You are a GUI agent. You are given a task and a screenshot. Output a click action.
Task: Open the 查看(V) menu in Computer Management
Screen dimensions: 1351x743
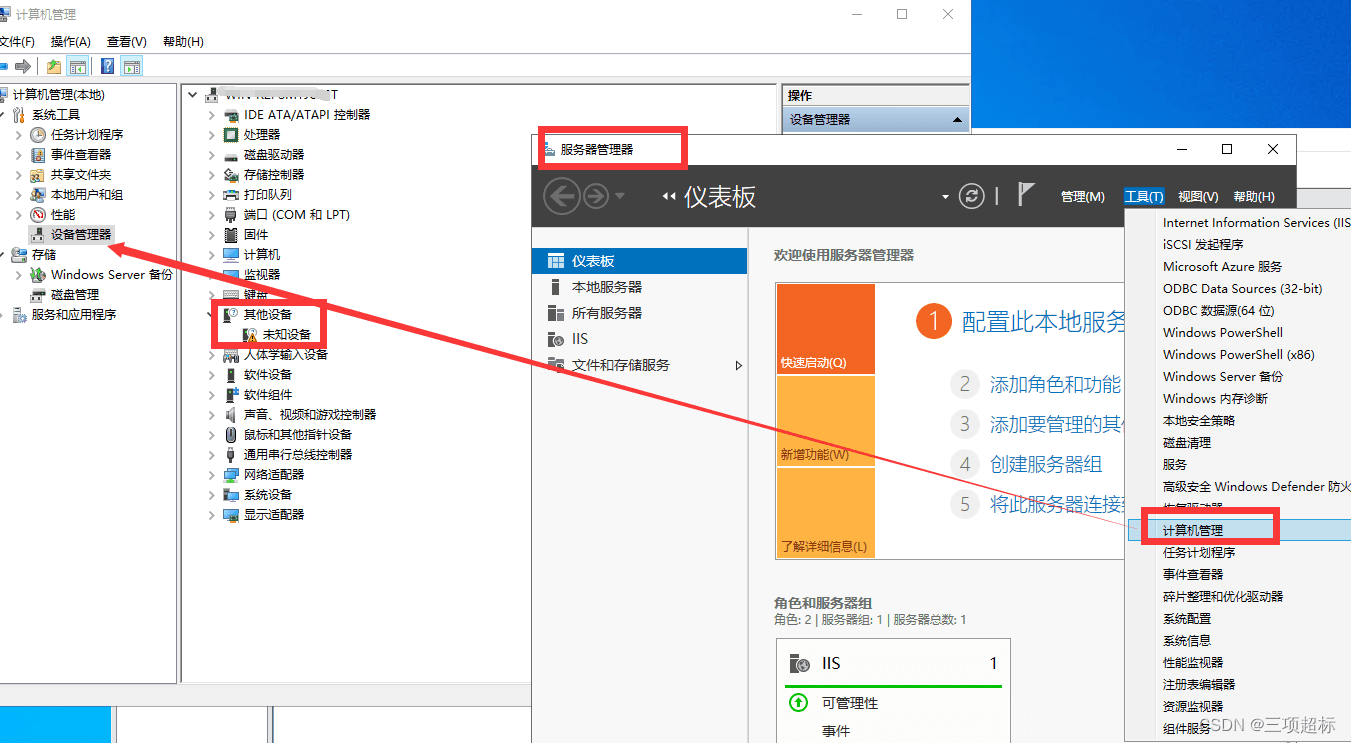point(124,41)
